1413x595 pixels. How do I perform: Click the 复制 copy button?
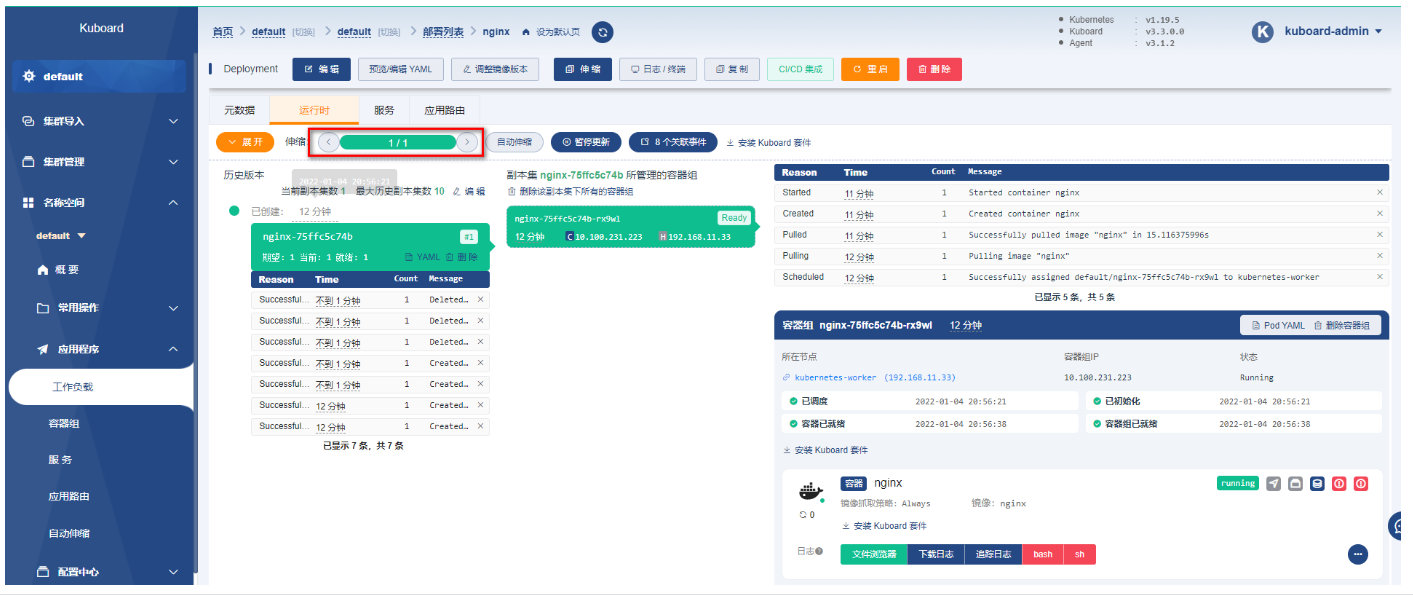pyautogui.click(x=732, y=69)
